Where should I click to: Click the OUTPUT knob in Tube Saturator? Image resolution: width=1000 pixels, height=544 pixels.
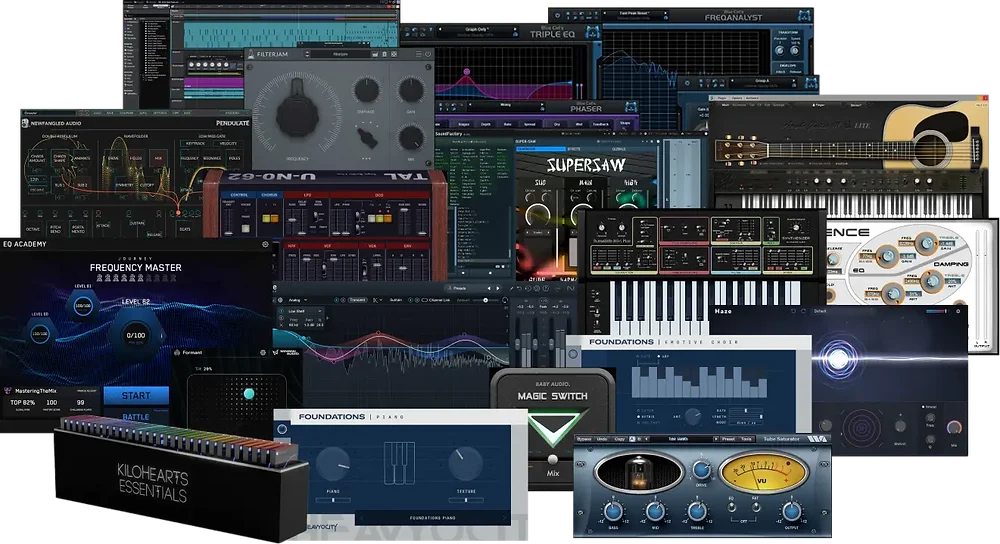point(791,511)
